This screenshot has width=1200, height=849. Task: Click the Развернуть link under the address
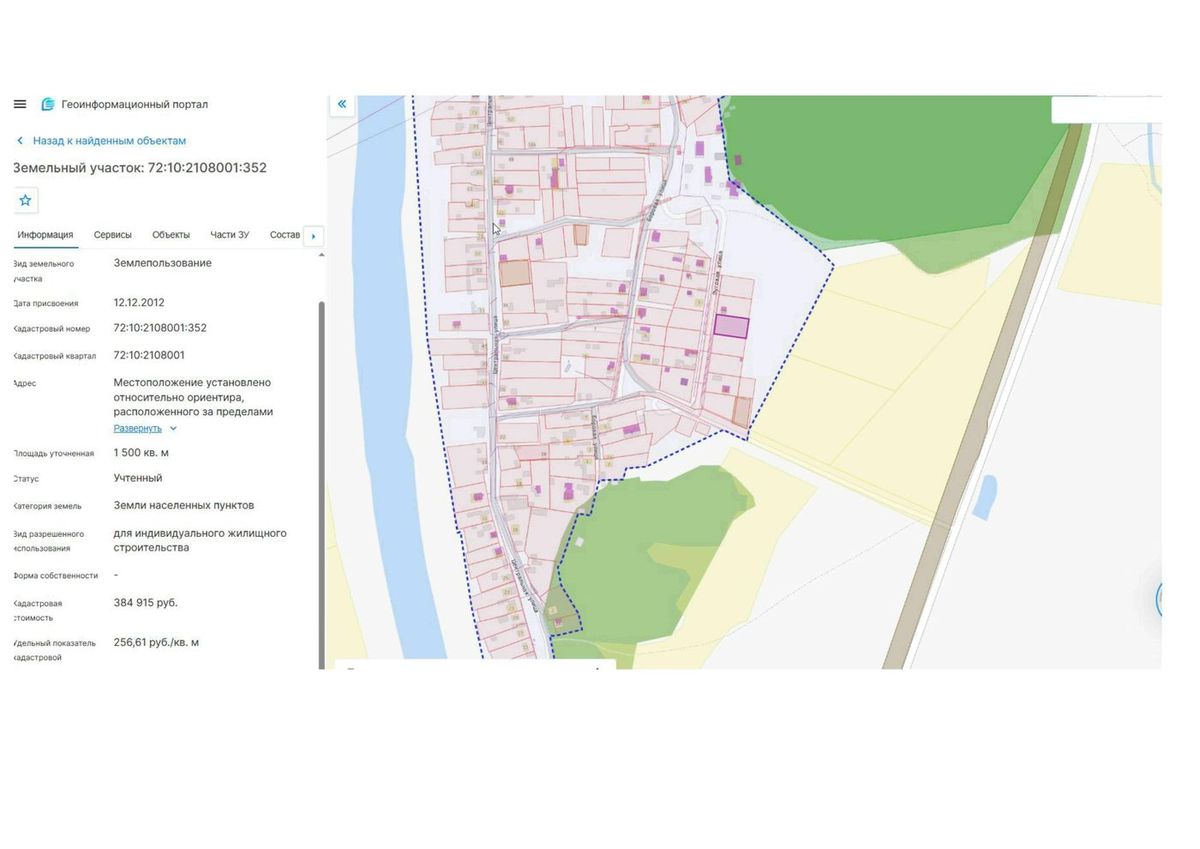click(x=137, y=428)
